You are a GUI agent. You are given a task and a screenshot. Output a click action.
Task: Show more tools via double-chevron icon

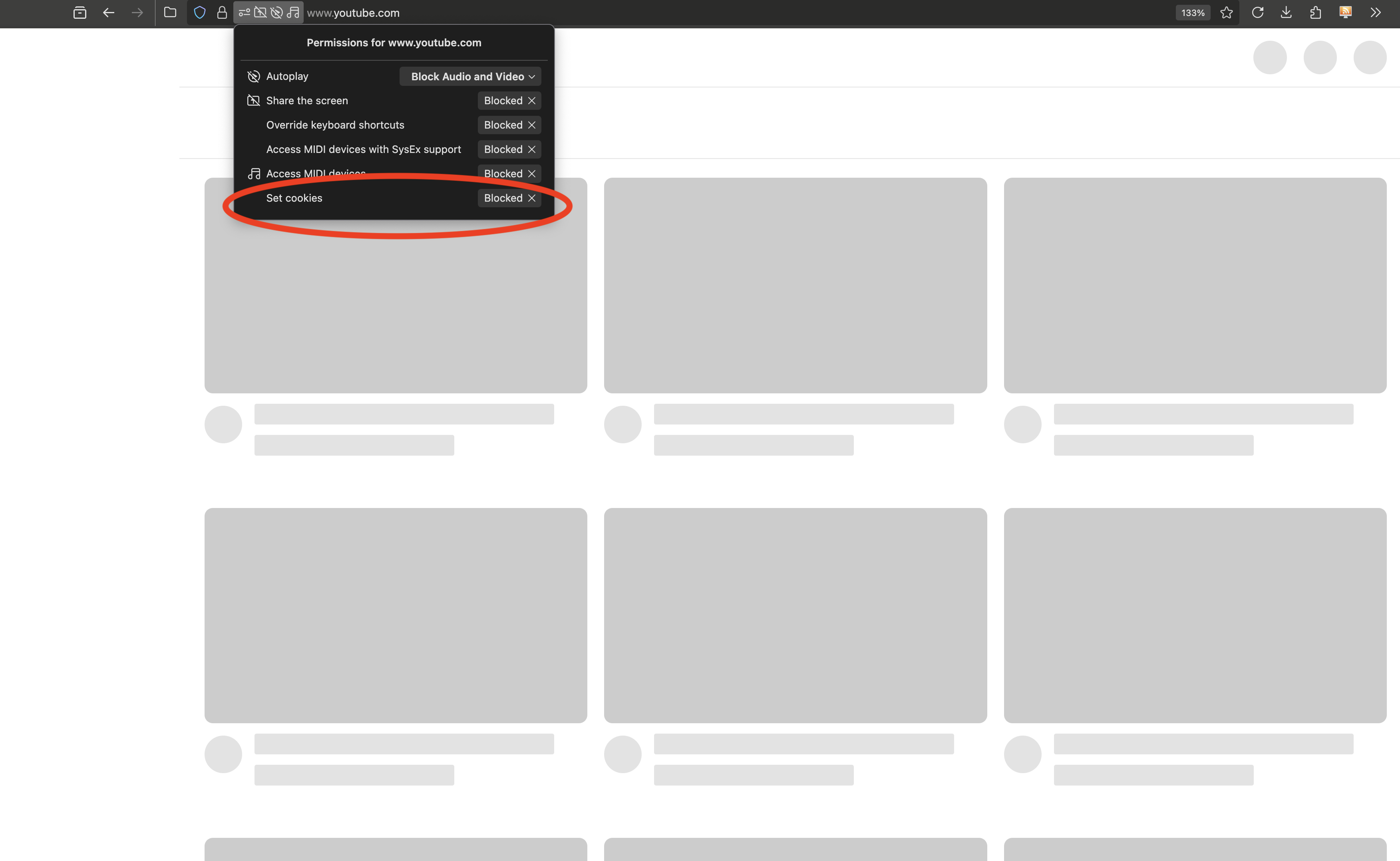tap(1376, 12)
